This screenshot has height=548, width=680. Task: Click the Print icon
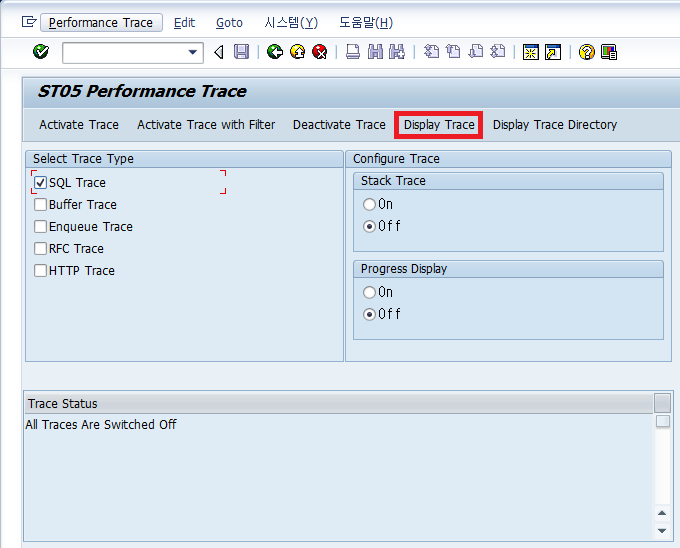[353, 52]
